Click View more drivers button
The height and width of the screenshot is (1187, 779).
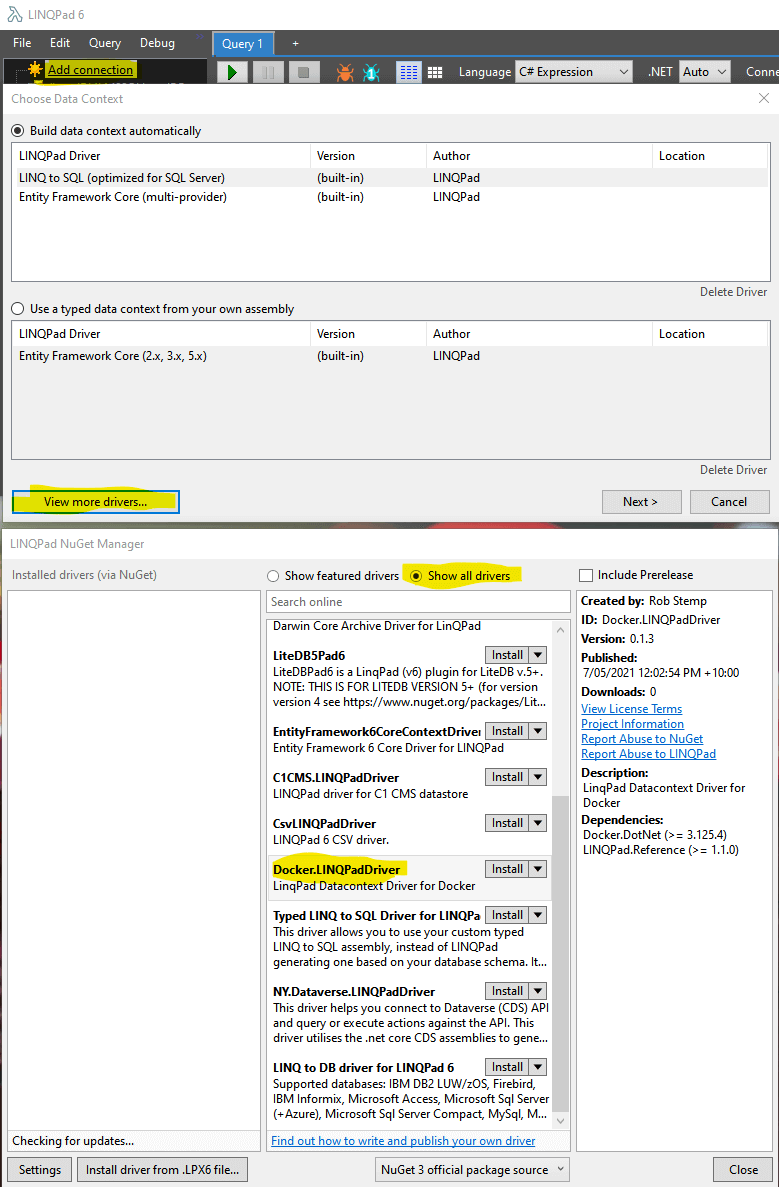tap(95, 502)
